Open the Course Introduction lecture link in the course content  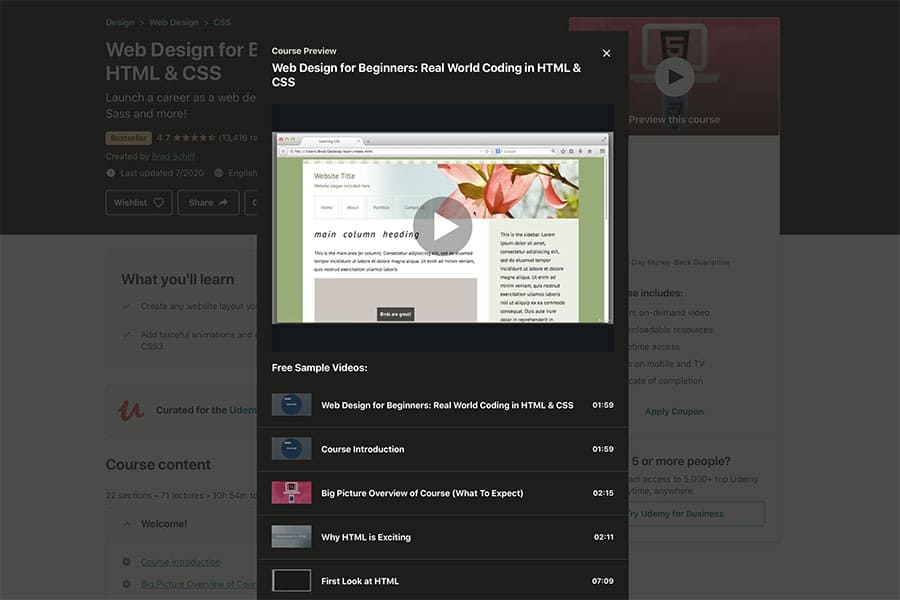tap(181, 562)
